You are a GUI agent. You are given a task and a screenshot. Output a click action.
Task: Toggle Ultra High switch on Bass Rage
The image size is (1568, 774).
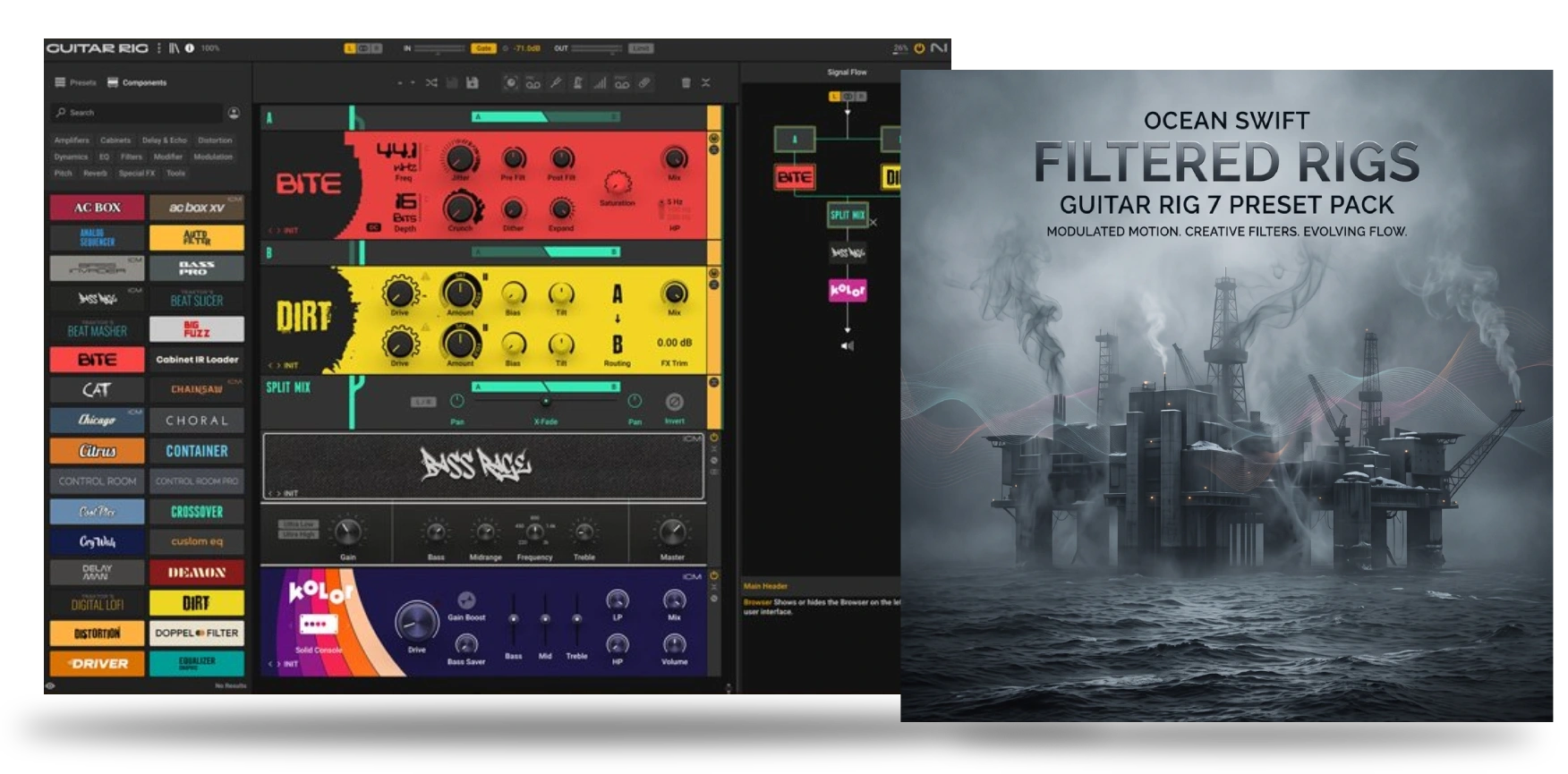[298, 534]
